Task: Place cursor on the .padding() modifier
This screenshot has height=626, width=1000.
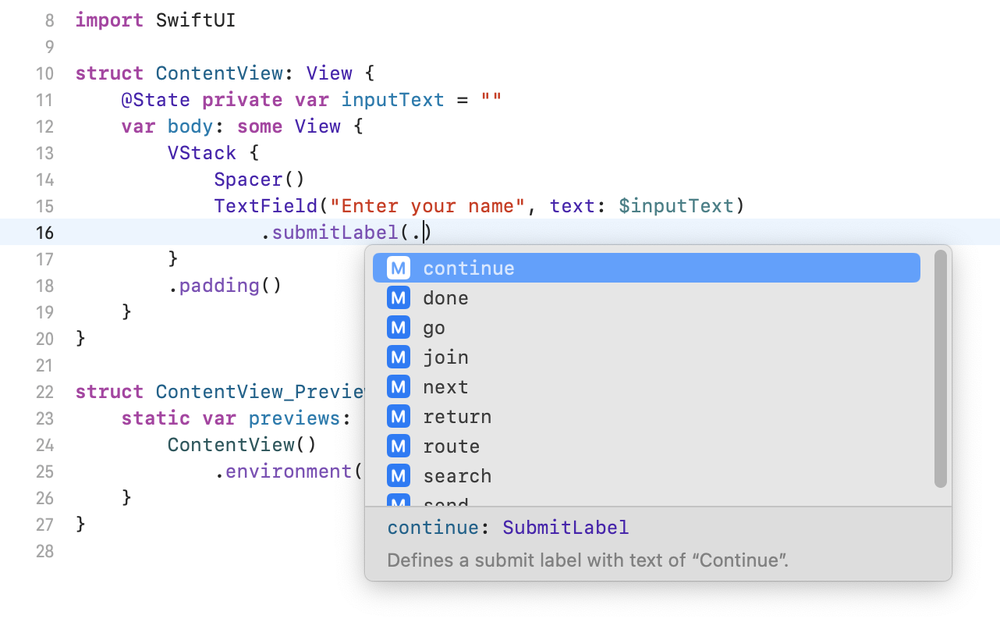Action: tap(225, 285)
